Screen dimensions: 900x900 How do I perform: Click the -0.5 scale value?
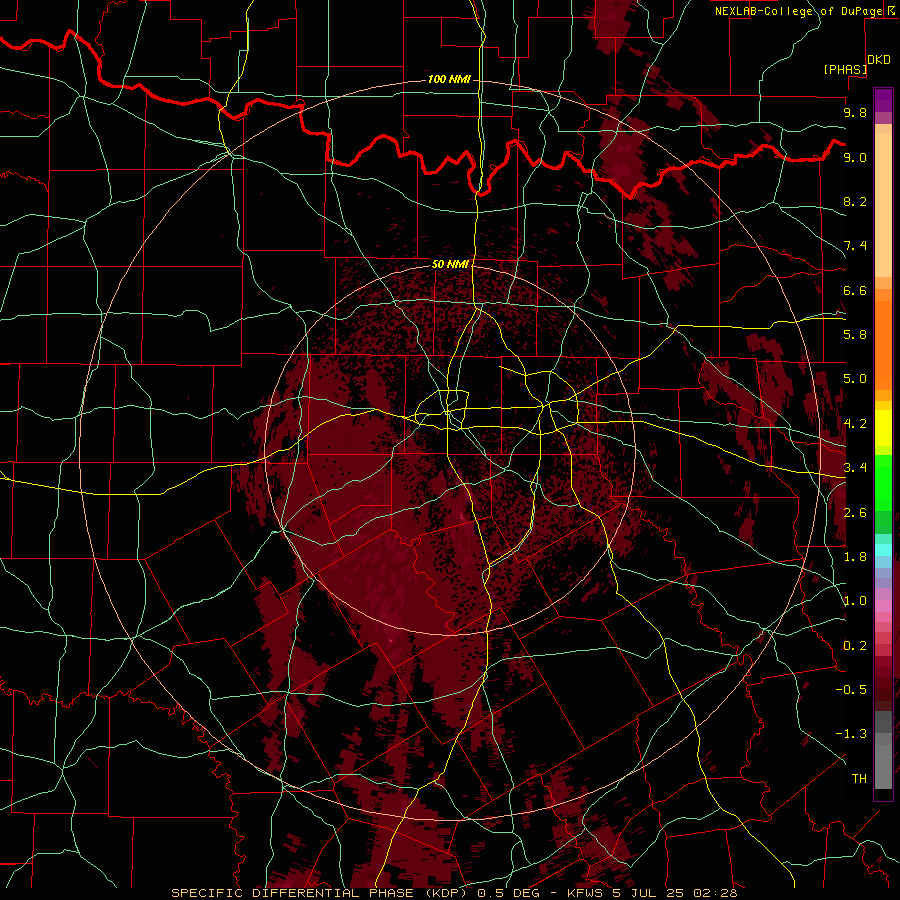851,690
